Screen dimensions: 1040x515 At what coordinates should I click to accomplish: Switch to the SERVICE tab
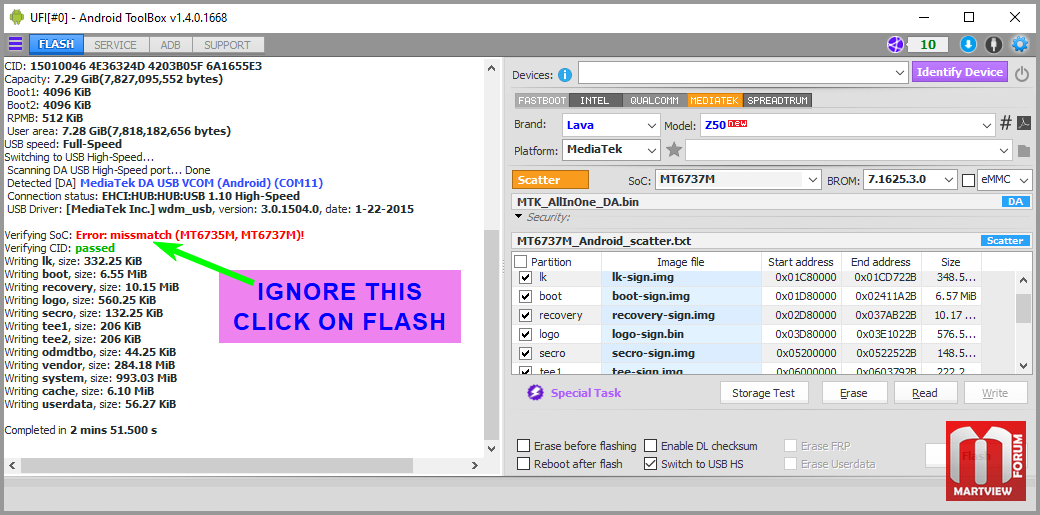pos(115,45)
